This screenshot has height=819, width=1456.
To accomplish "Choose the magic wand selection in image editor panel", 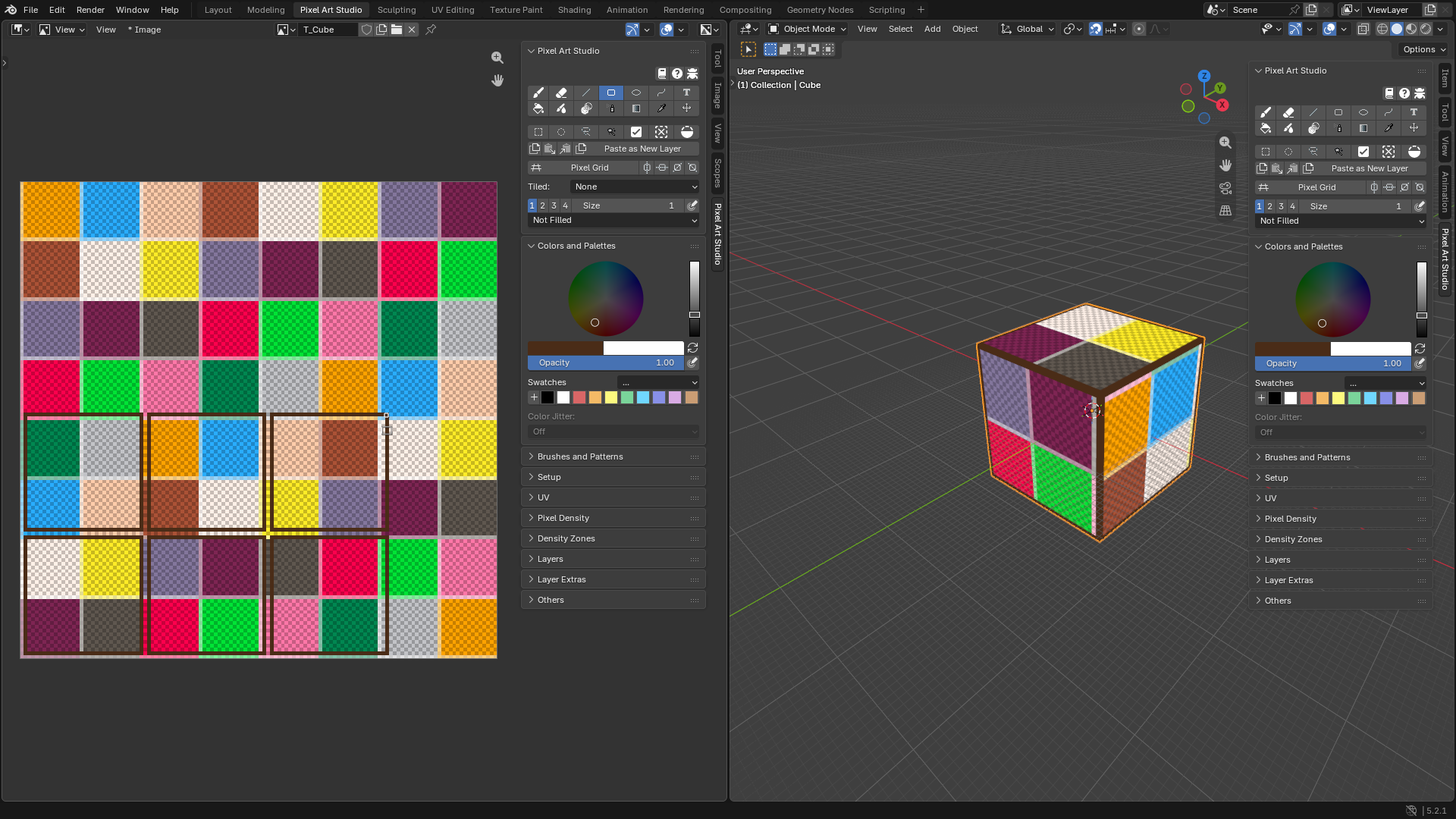I will [611, 132].
